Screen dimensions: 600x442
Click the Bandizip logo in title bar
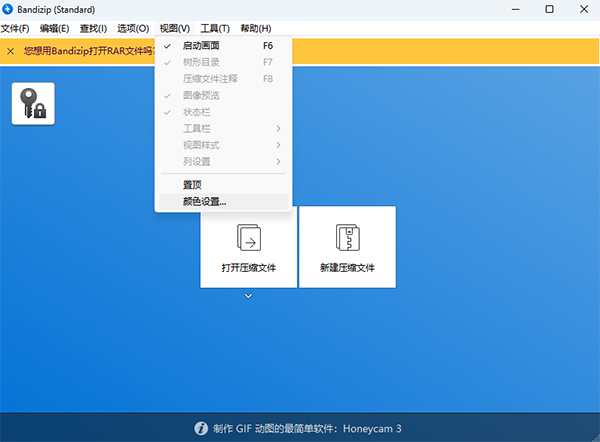point(8,9)
